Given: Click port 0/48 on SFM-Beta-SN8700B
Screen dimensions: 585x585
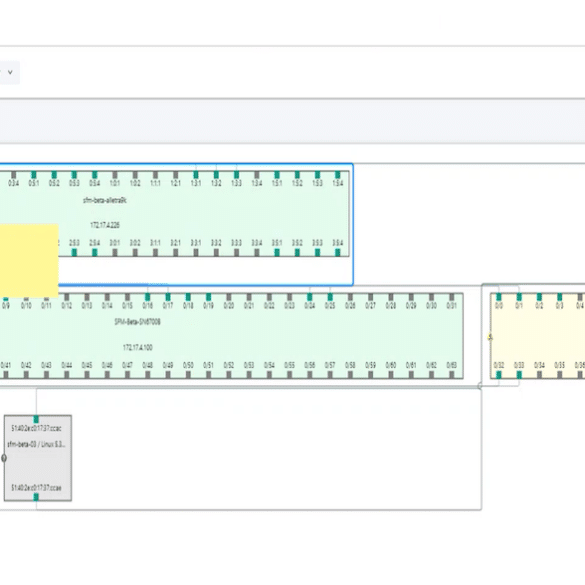Looking at the screenshot, I should (148, 375).
